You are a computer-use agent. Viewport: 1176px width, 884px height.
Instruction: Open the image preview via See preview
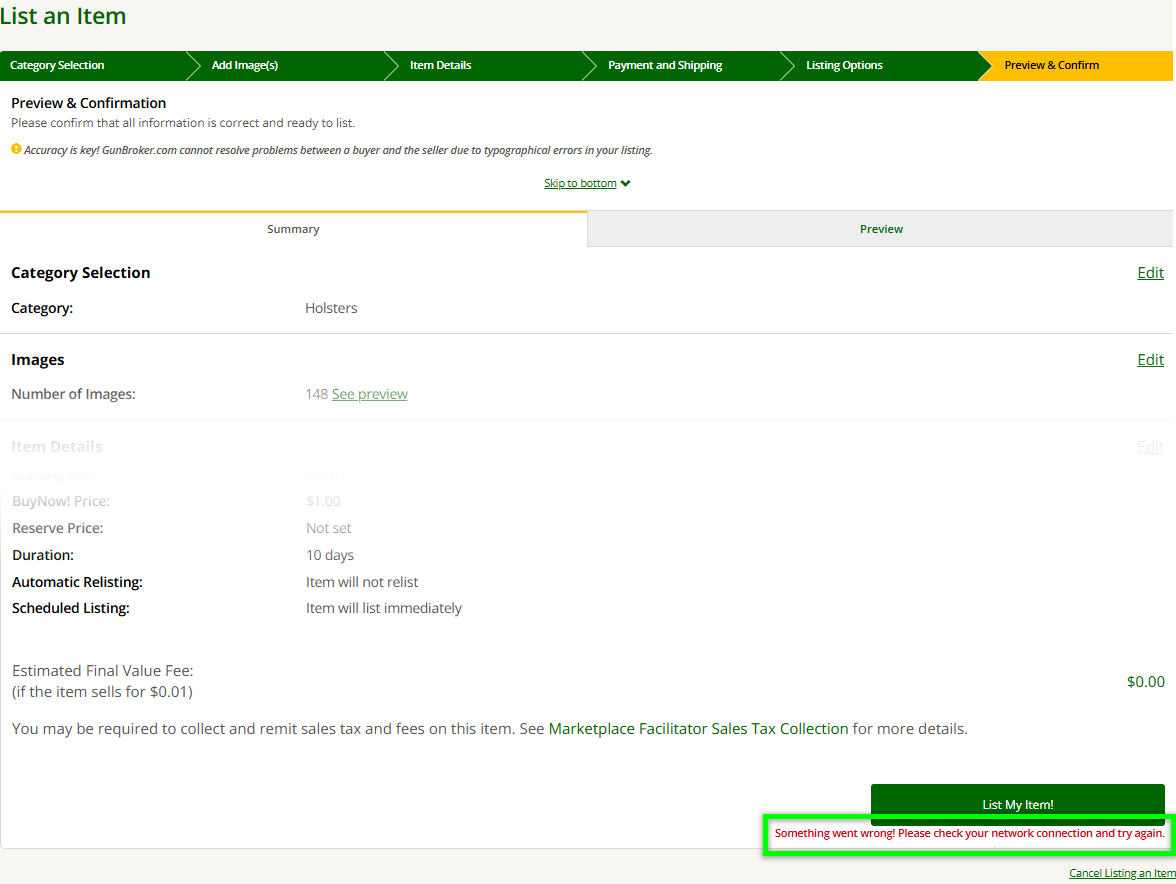[x=369, y=393]
